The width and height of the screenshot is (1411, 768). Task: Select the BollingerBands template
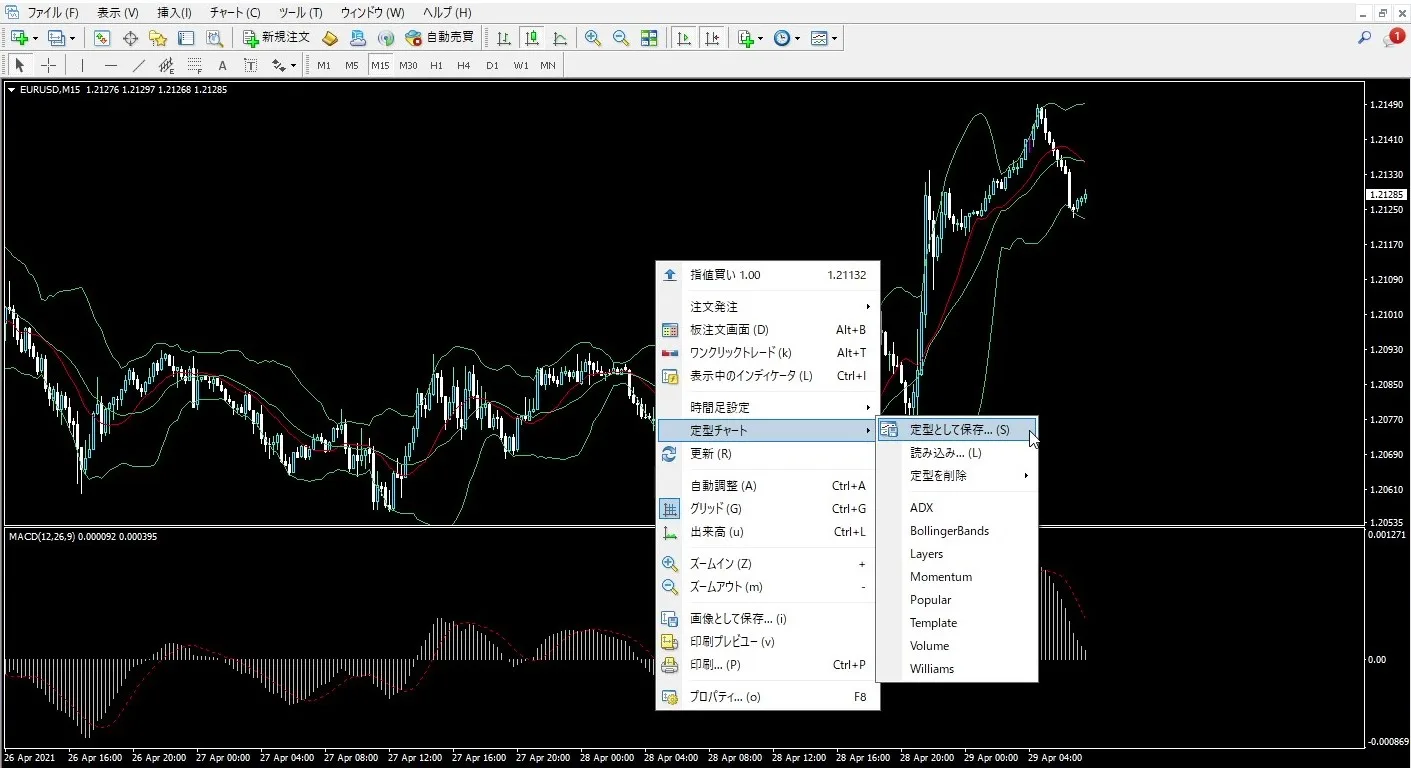coord(949,531)
